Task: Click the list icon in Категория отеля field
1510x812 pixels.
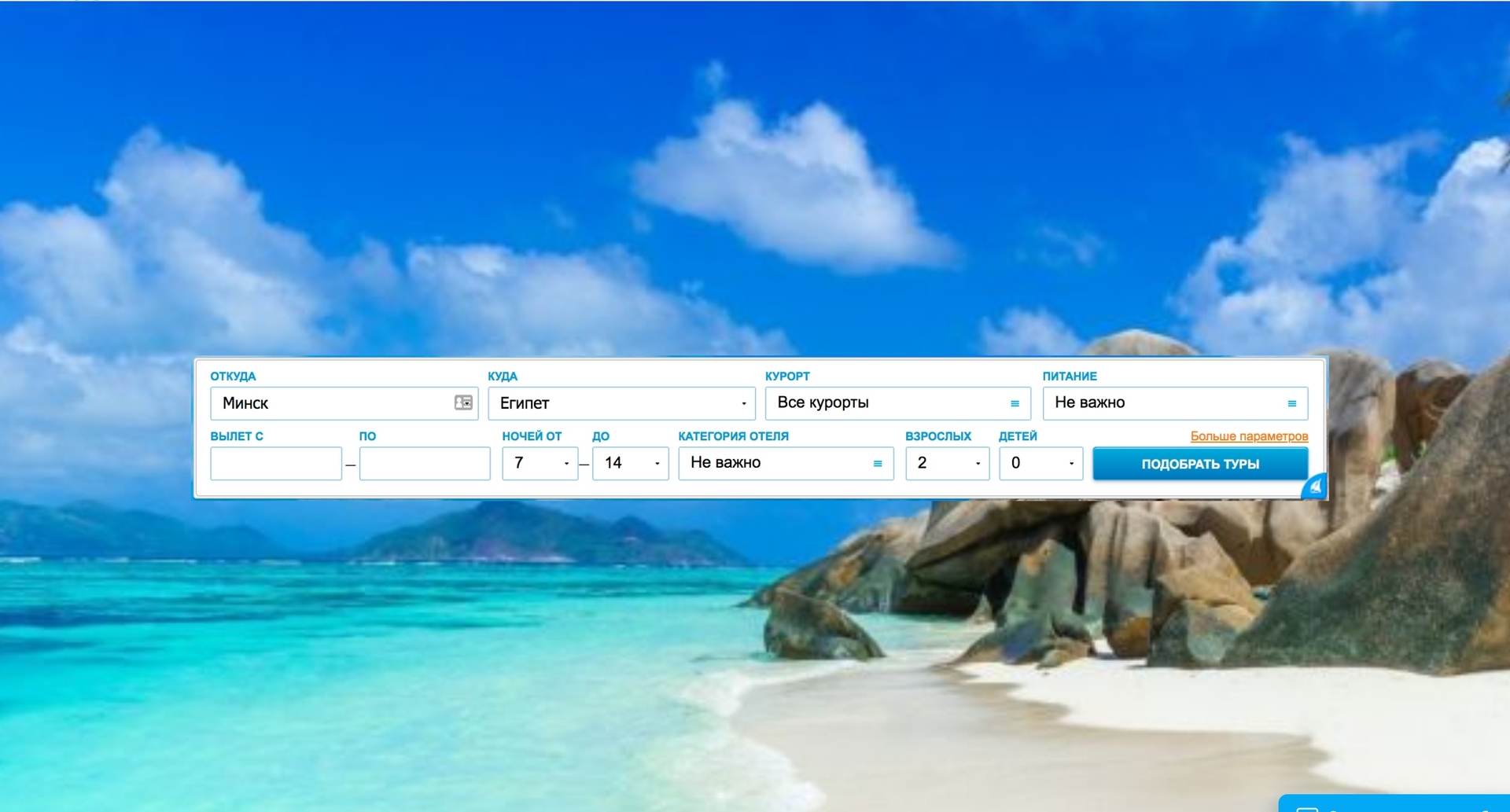Action: 878,464
